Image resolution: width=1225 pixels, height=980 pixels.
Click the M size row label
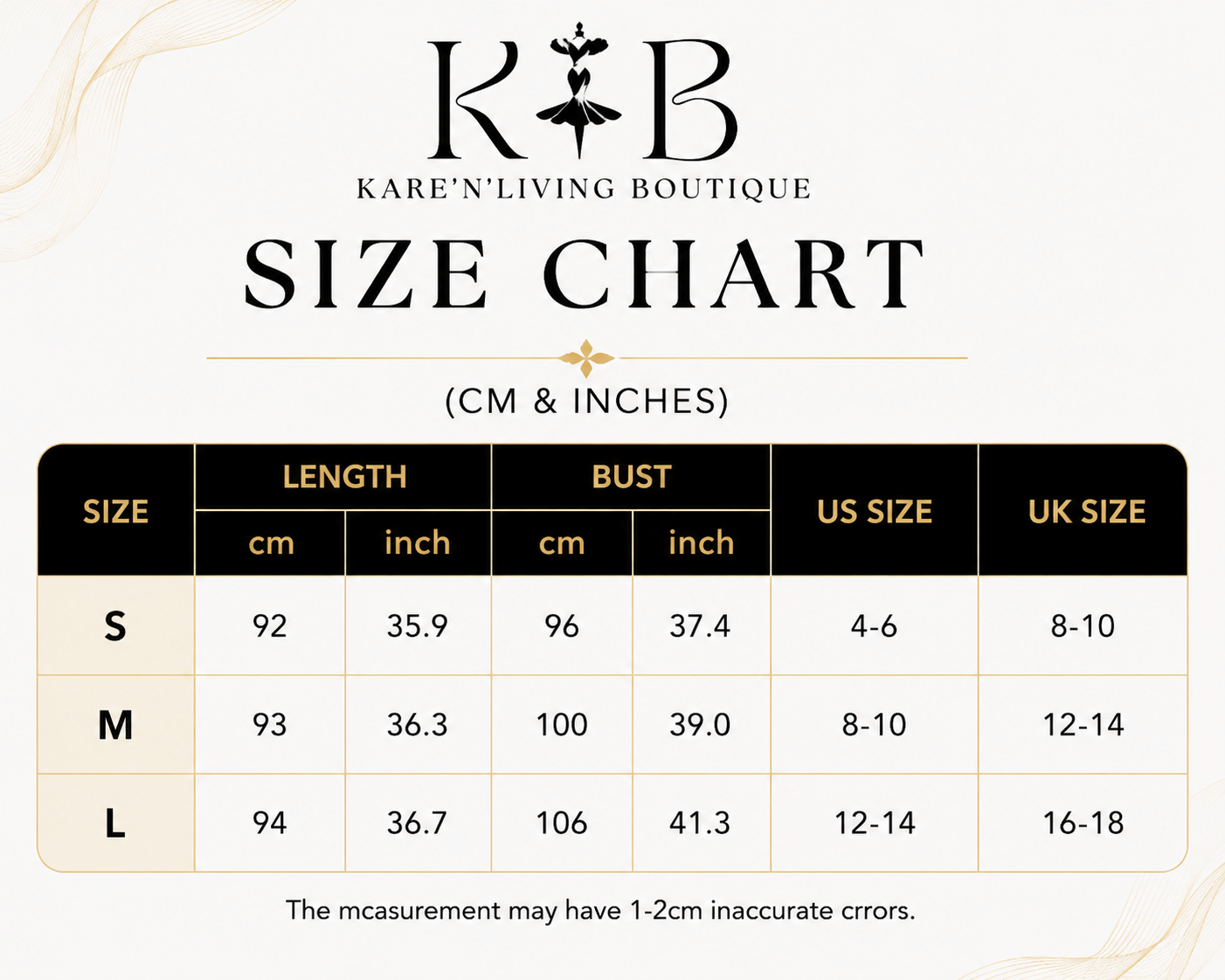(x=115, y=724)
